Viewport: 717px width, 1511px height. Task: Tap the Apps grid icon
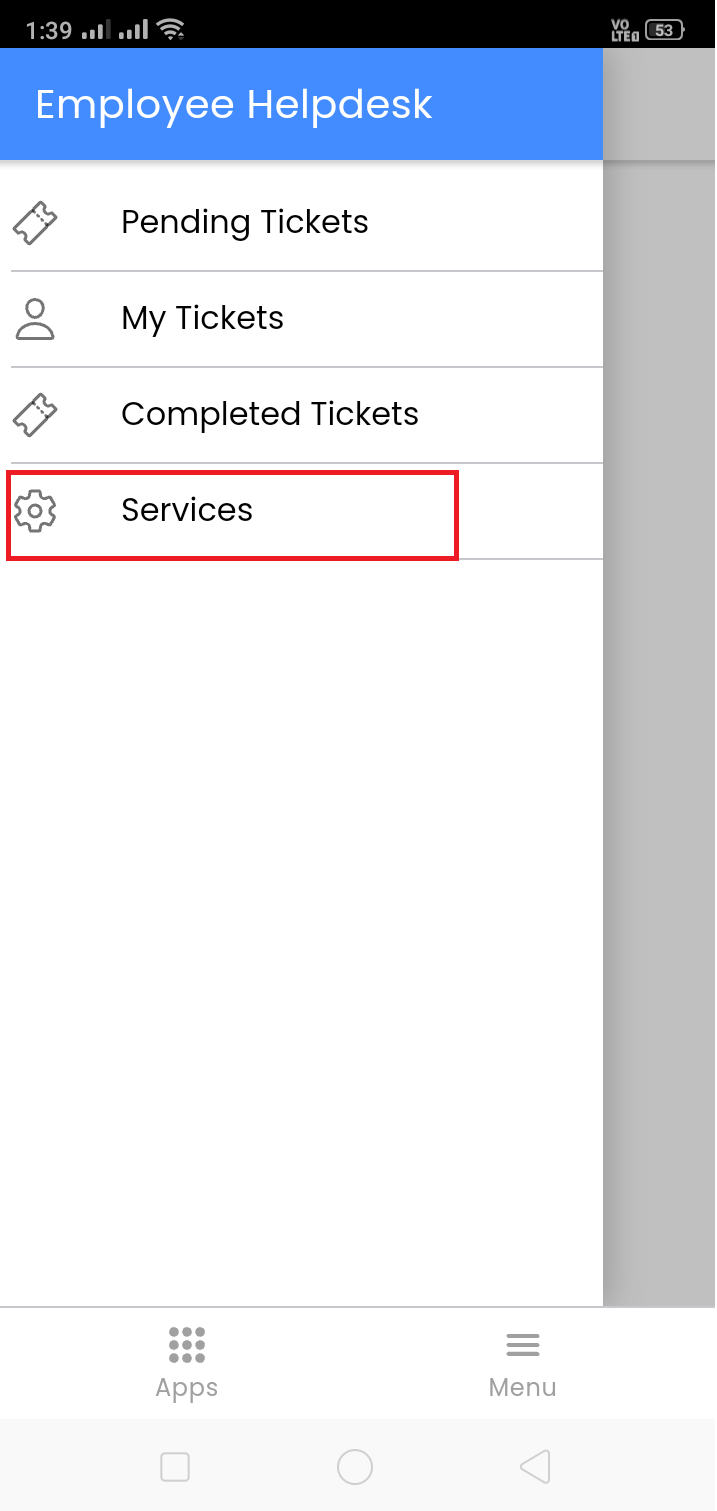pos(187,1345)
